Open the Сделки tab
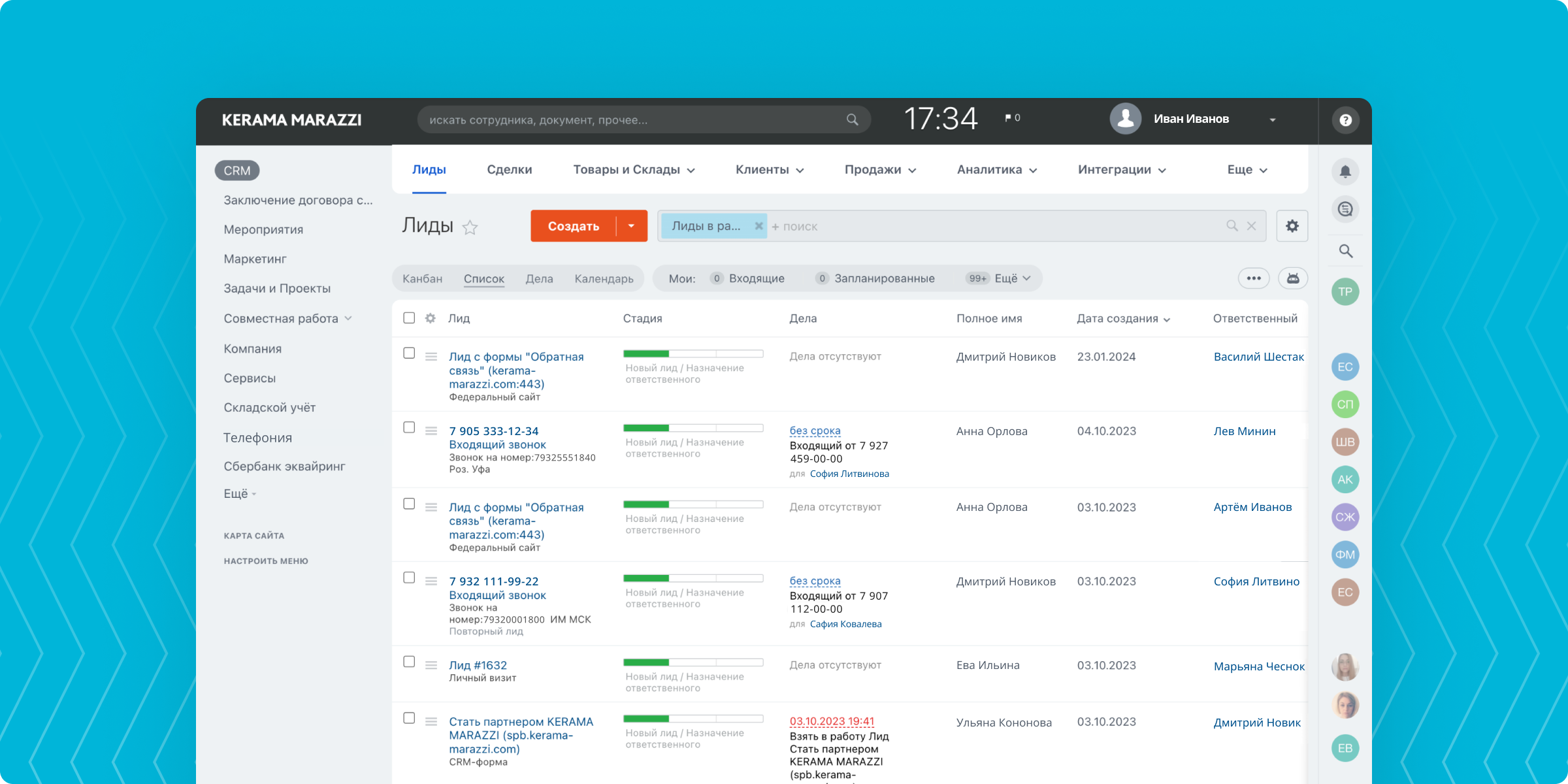This screenshot has height=784, width=1568. (x=510, y=170)
